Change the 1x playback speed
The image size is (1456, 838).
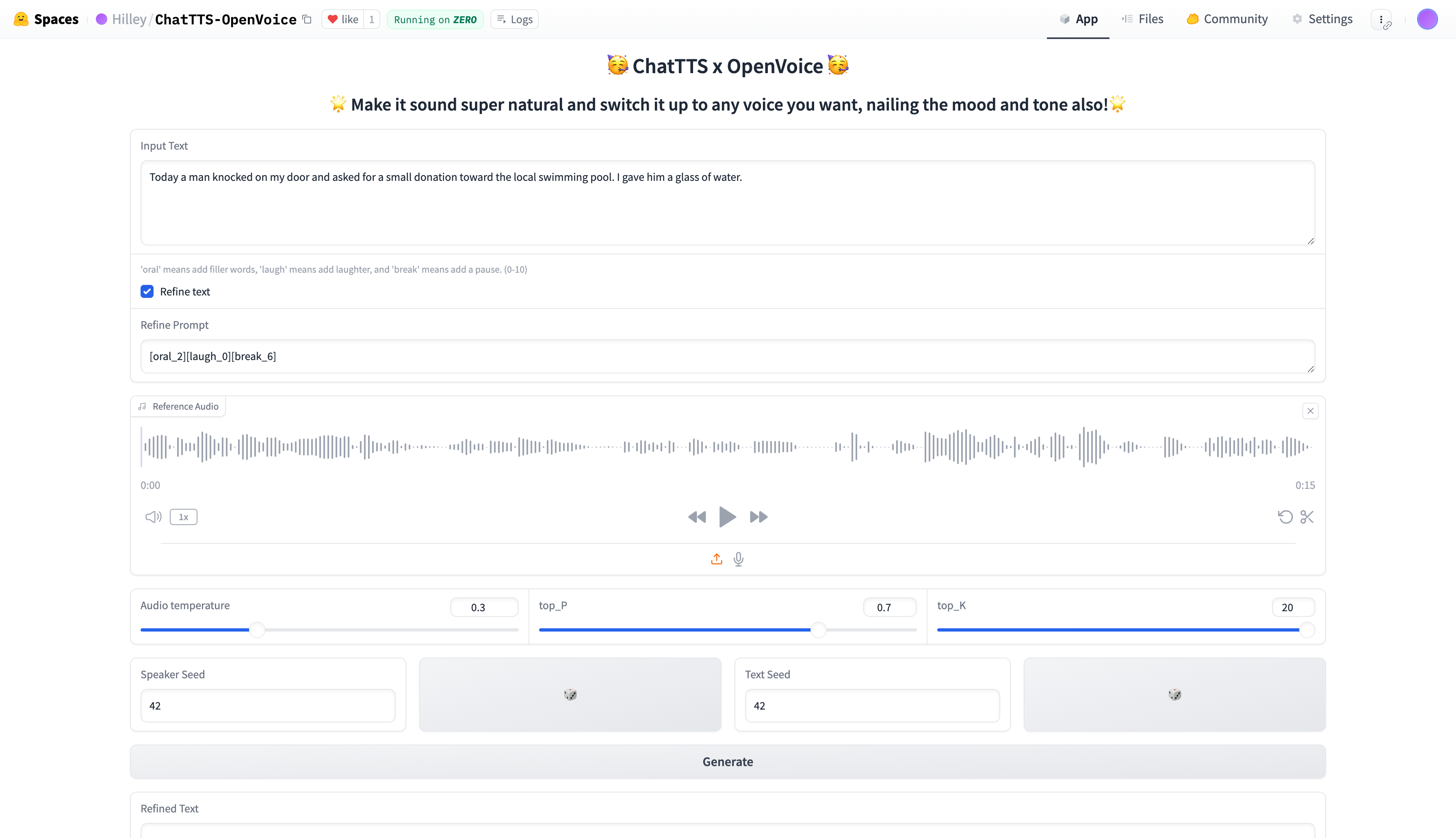click(184, 517)
